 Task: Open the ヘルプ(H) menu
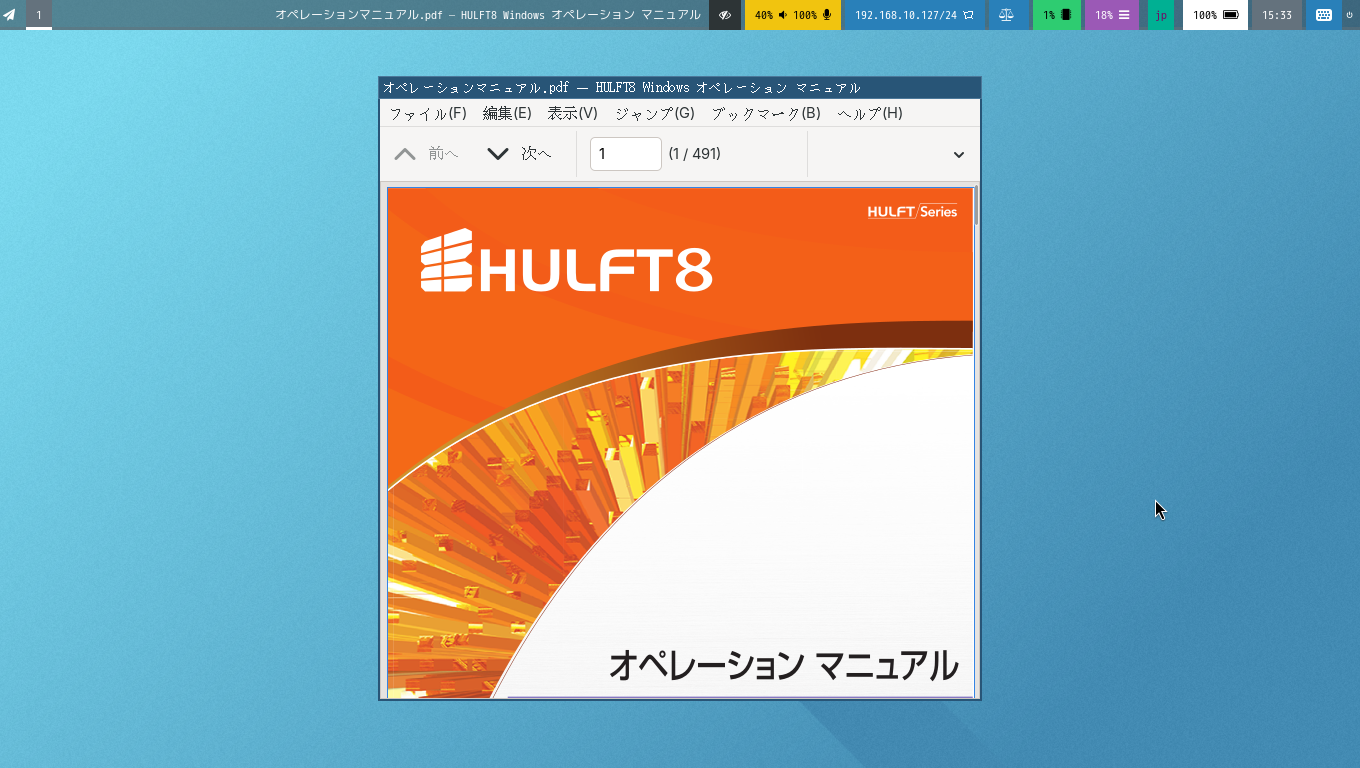click(x=870, y=113)
